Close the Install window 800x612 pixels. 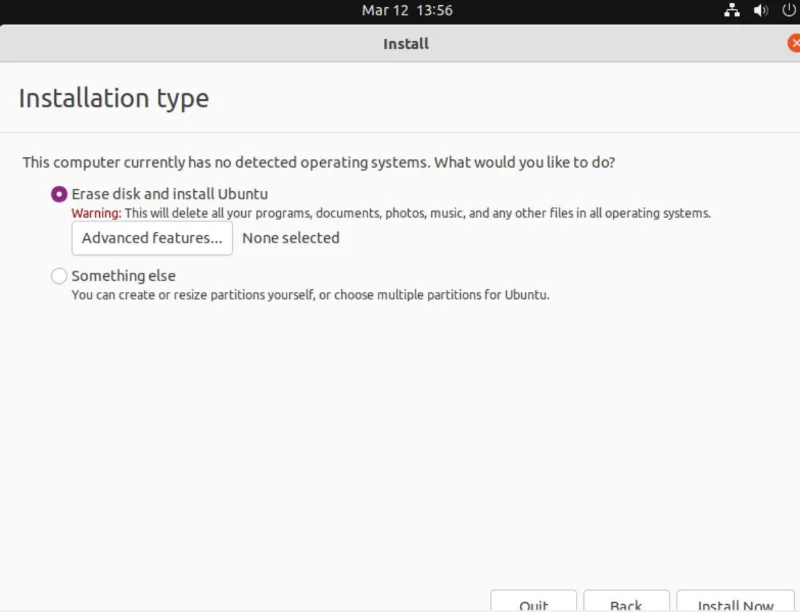pos(794,43)
